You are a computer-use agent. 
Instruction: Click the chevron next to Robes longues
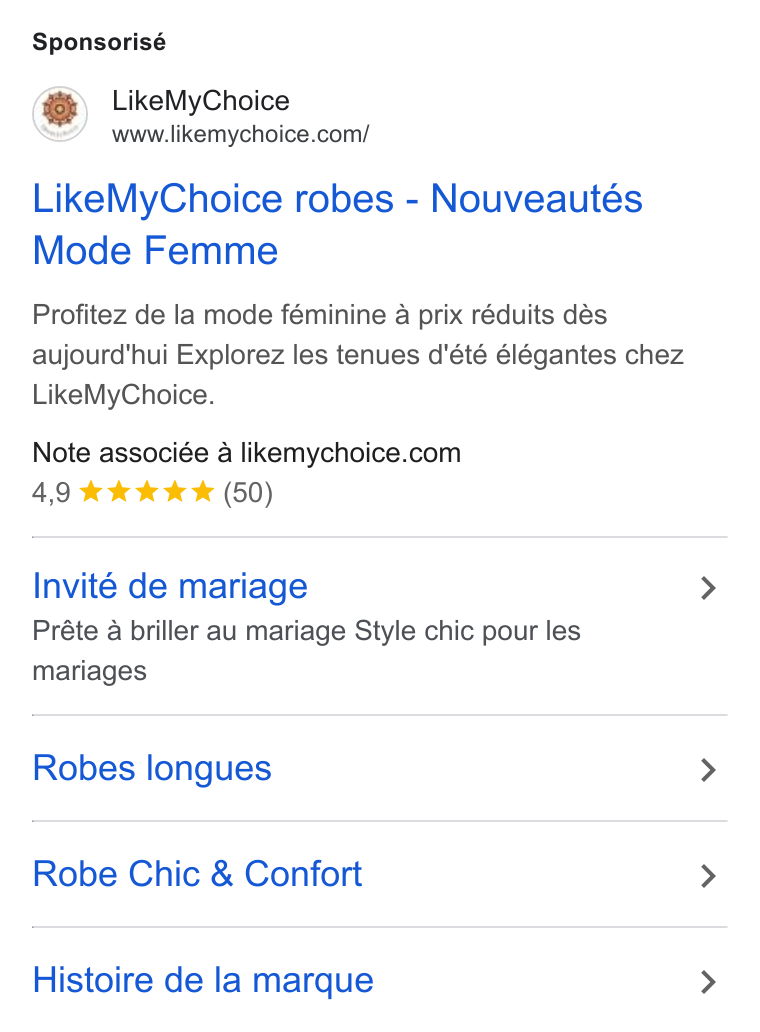coord(708,769)
